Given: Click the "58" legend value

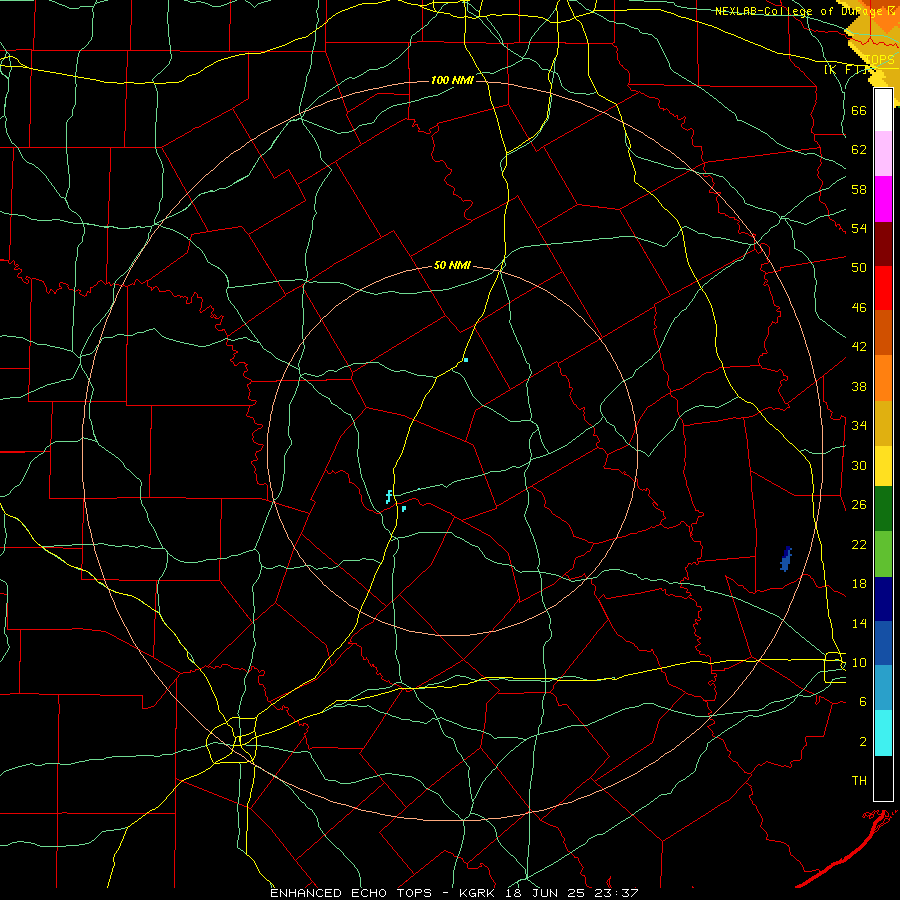Looking at the screenshot, I should [x=859, y=189].
